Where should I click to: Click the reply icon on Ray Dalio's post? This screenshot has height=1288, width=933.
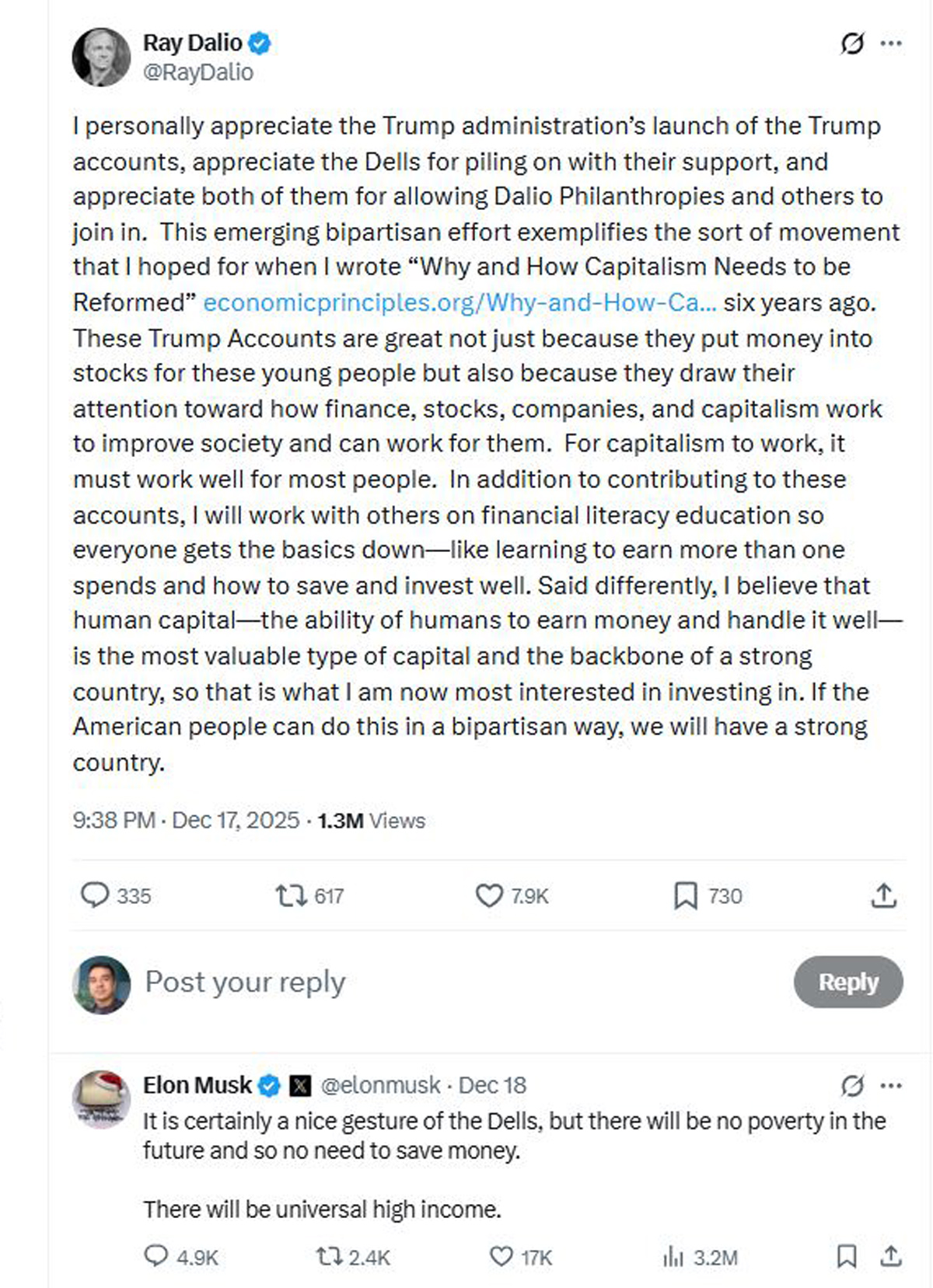[95, 895]
